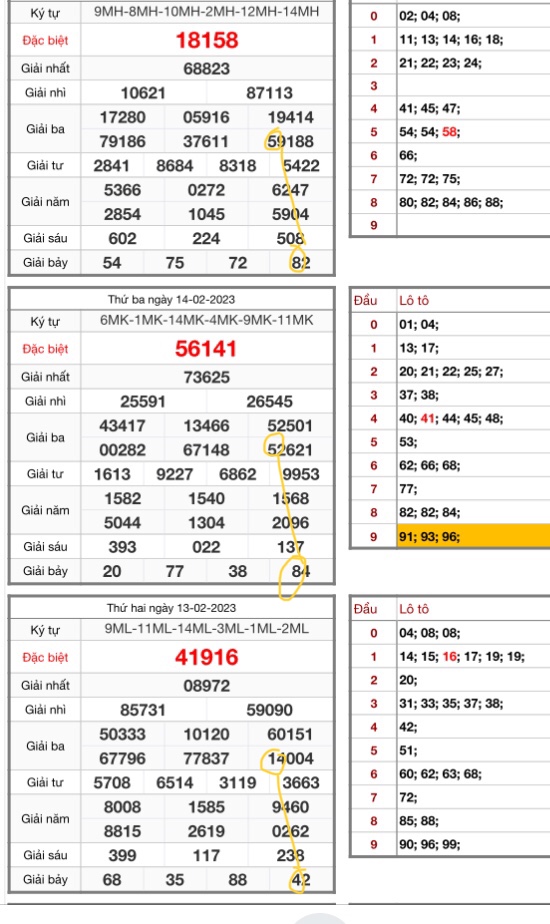Select first prize number 73625

206,377
